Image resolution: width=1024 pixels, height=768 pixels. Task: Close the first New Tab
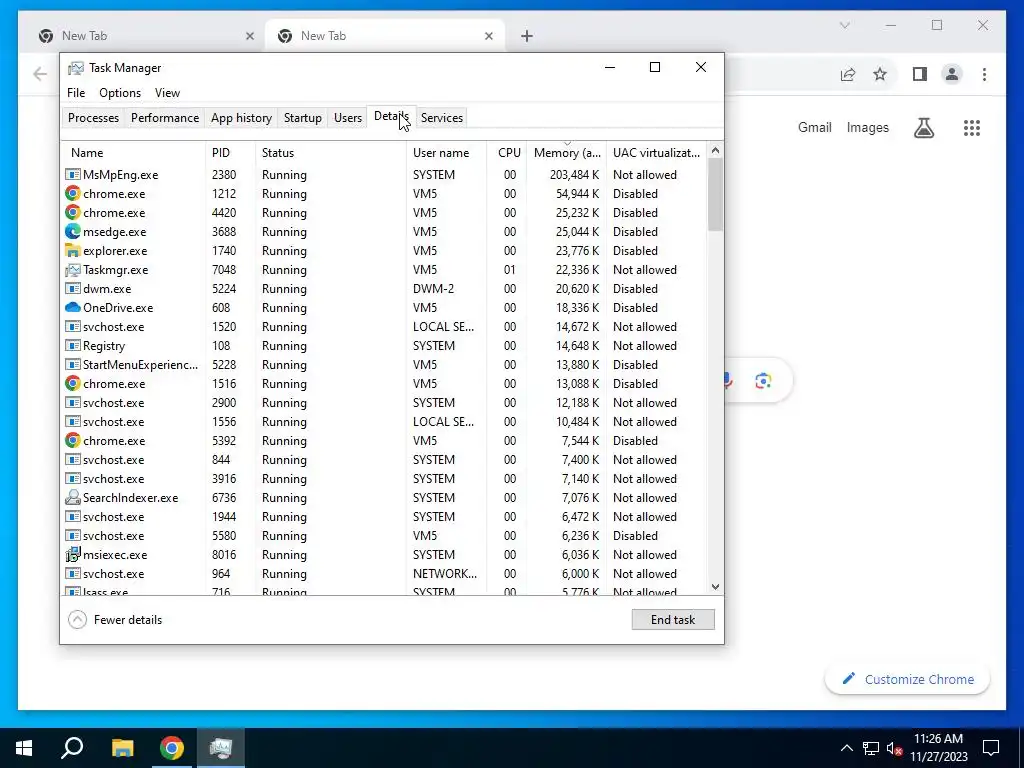point(249,36)
